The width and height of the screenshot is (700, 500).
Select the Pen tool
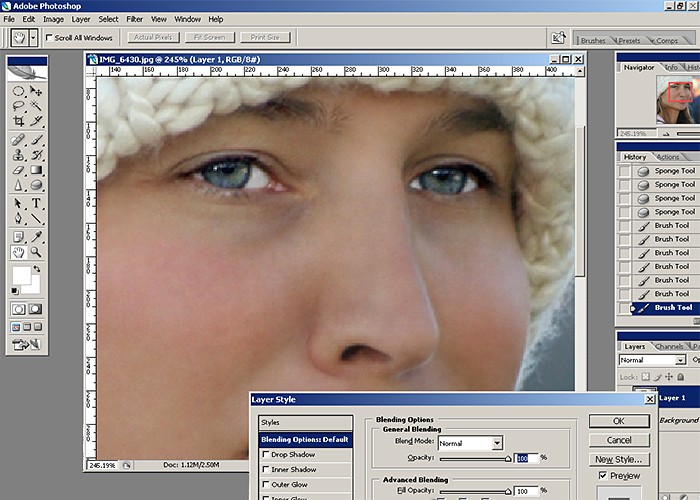click(x=18, y=218)
